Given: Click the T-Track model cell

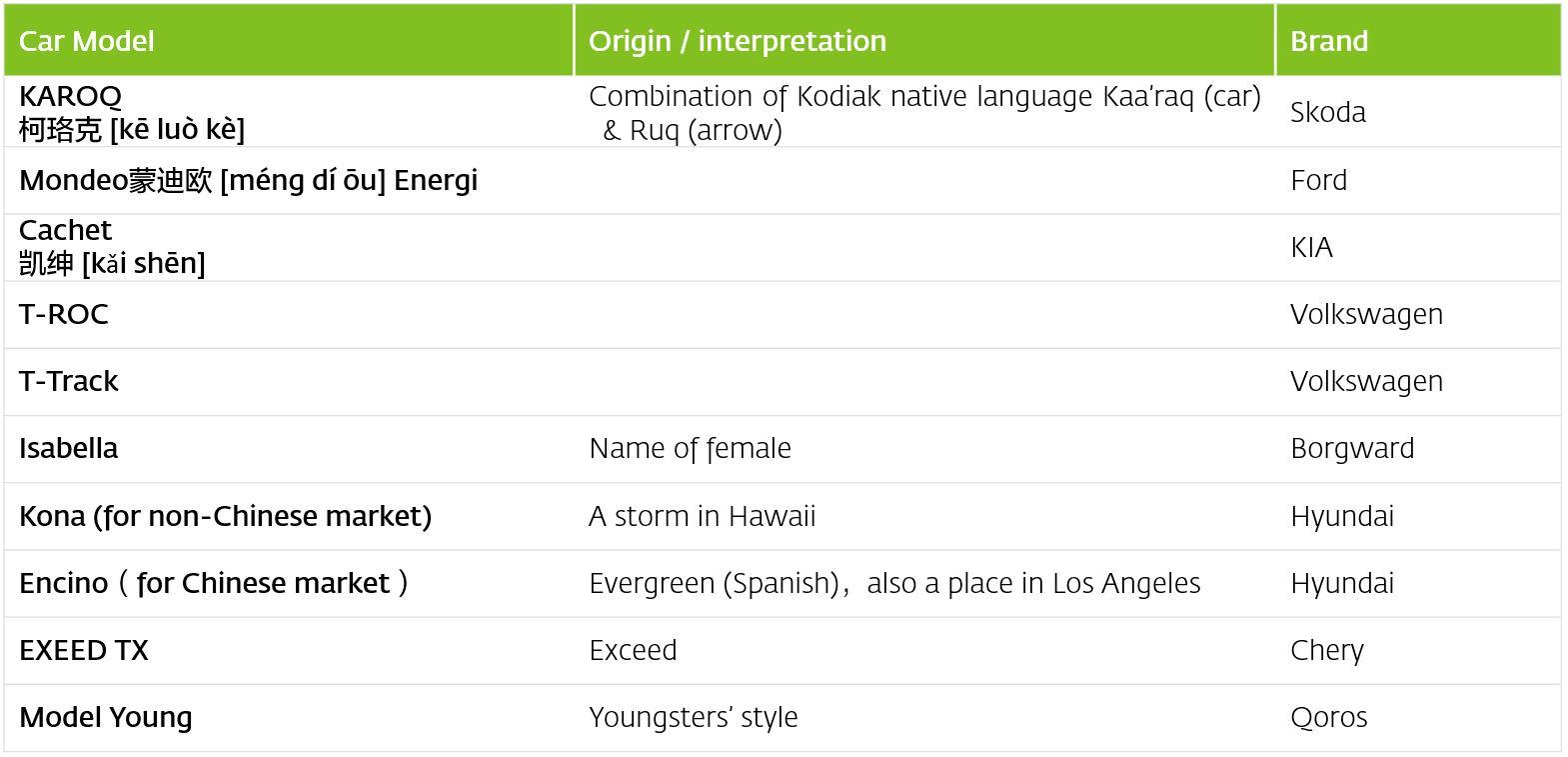Looking at the screenshot, I should point(289,382).
